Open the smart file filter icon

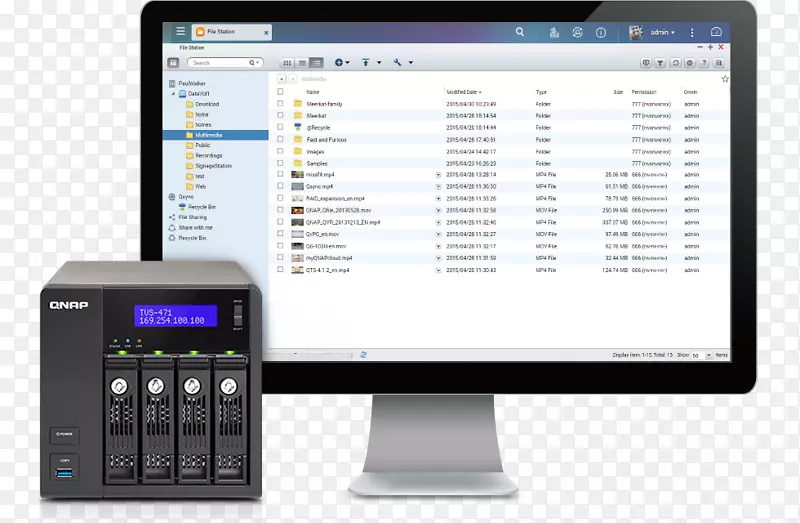coord(660,63)
